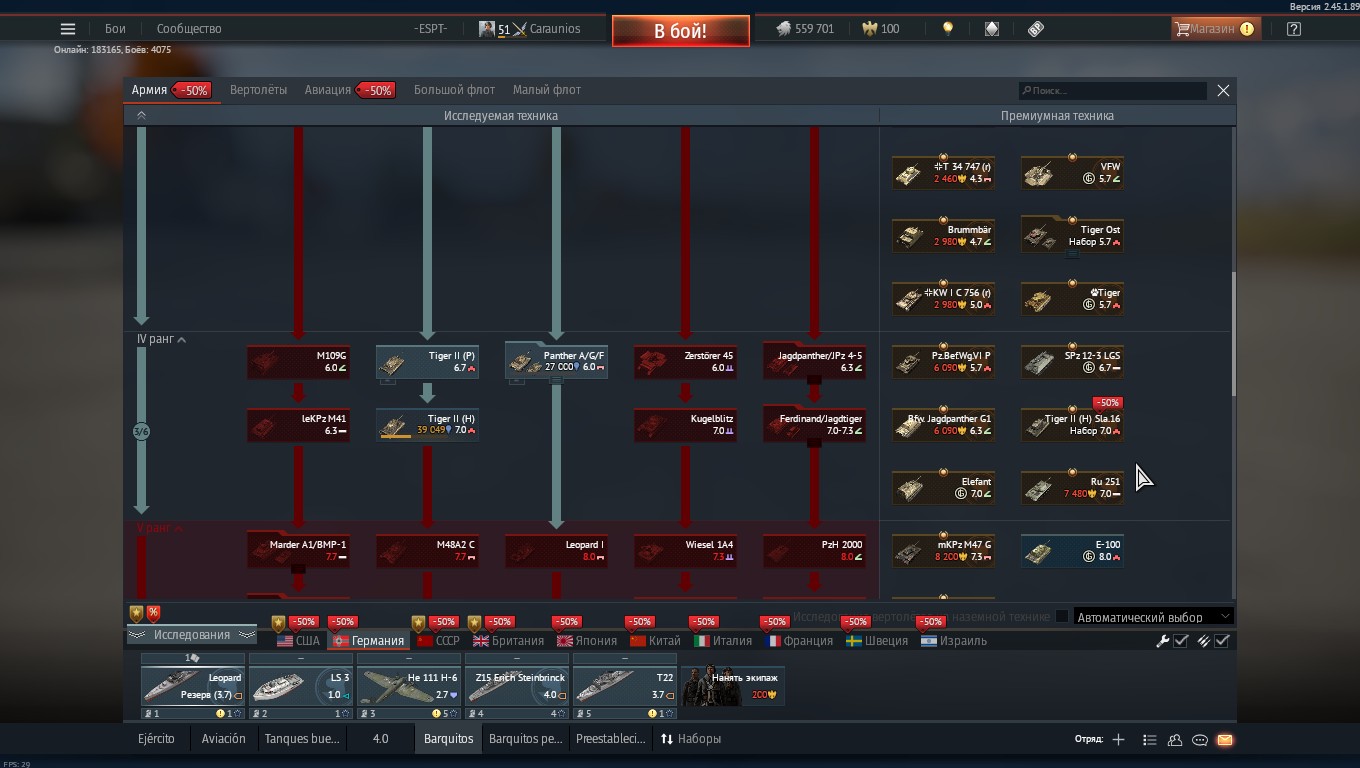The width and height of the screenshot is (1360, 768).
Task: Click the double chevron at tree top-left
Action: [141, 116]
